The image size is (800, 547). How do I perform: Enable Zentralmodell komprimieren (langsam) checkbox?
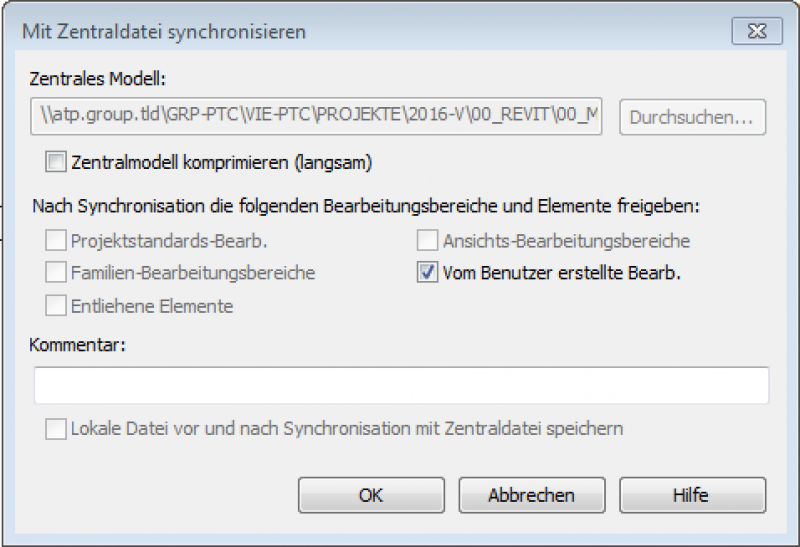point(55,161)
